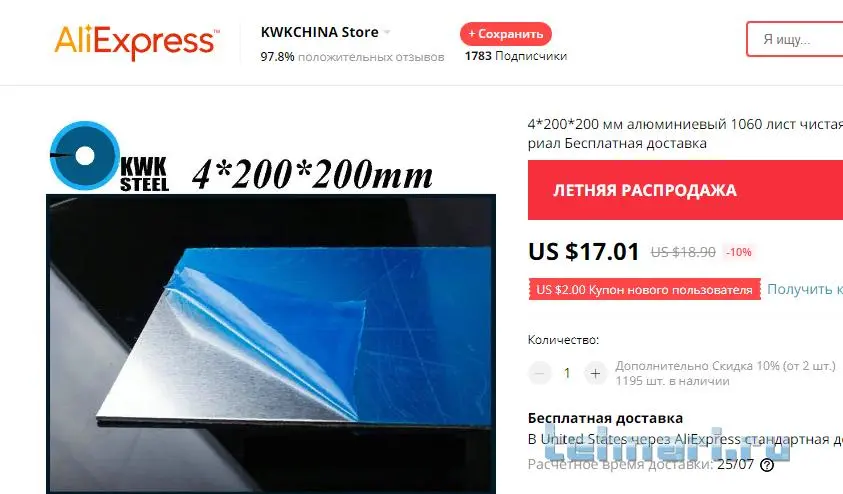Save store with Сохранить button
Screen dimensions: 843x494
(505, 34)
